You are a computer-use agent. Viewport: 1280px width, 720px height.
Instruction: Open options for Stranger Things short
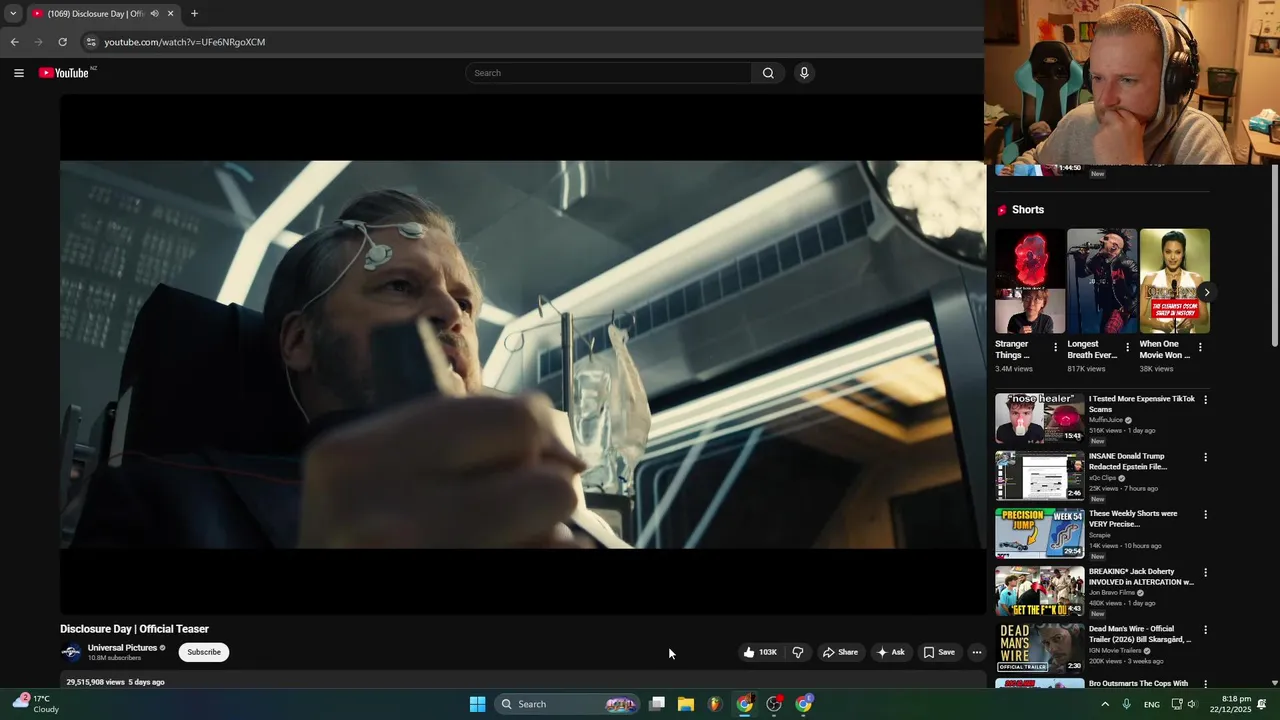click(x=1055, y=348)
